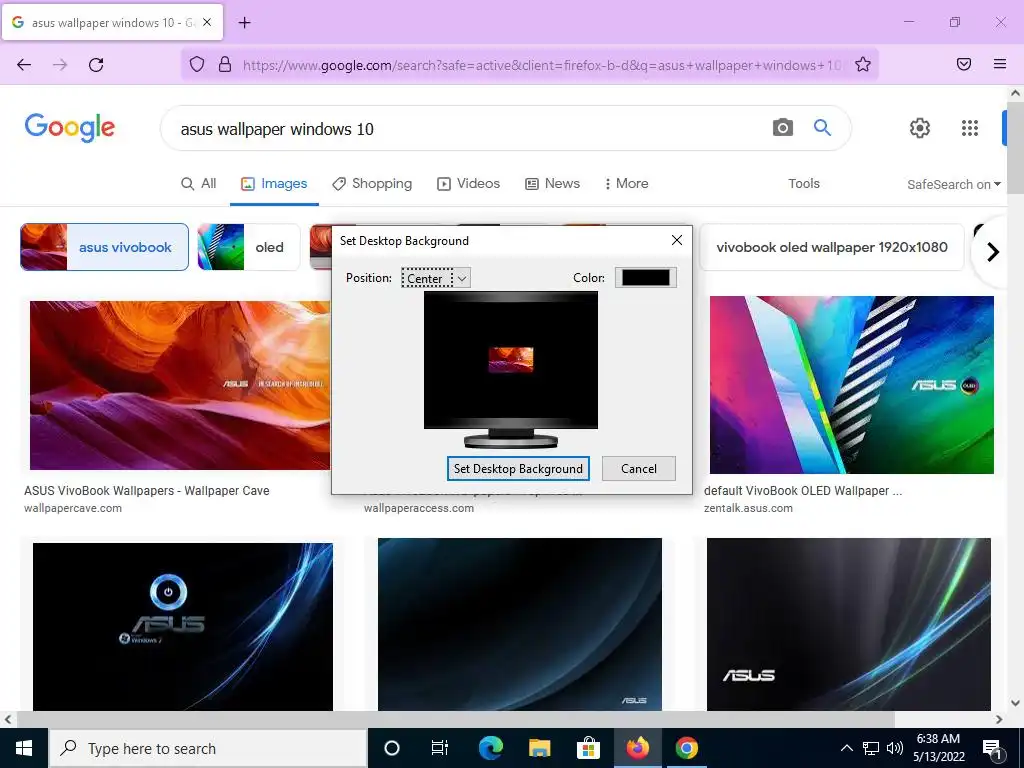
Task: Select the oled suggestion chip
Action: 248,247
